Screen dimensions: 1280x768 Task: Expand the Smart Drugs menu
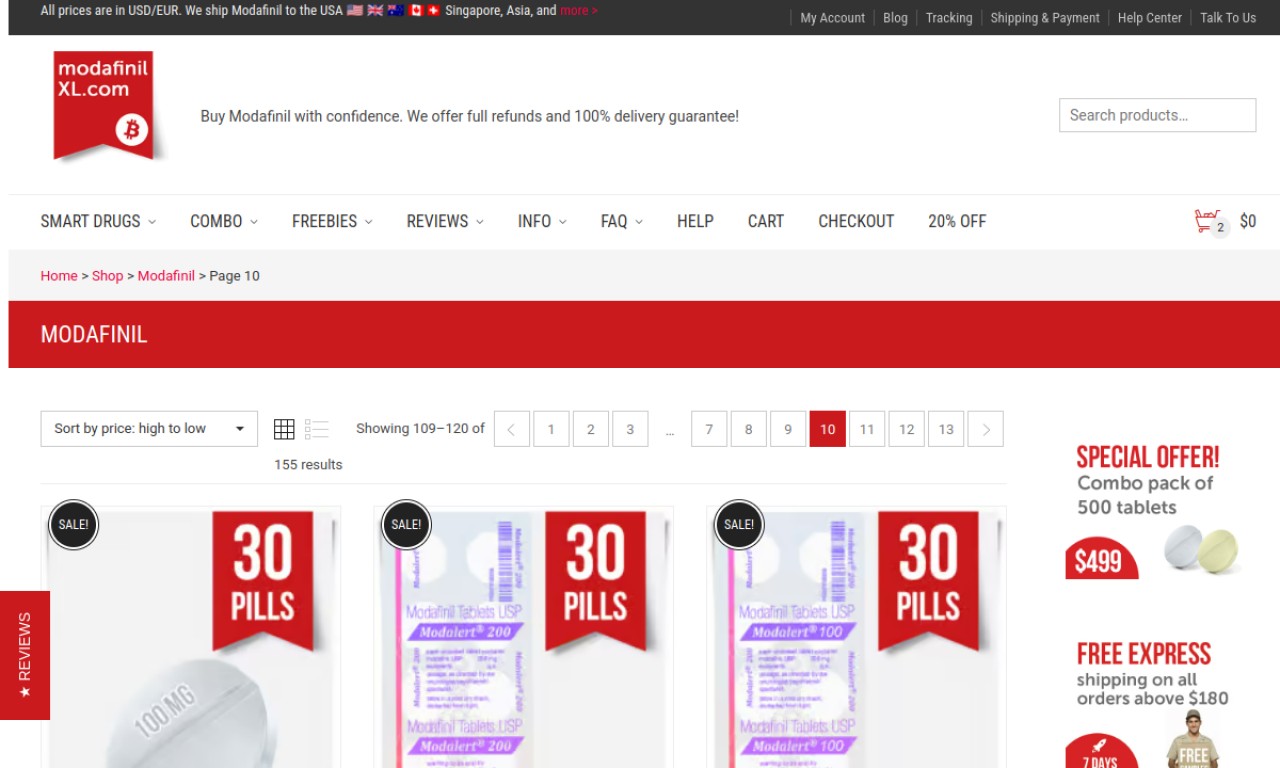click(98, 221)
